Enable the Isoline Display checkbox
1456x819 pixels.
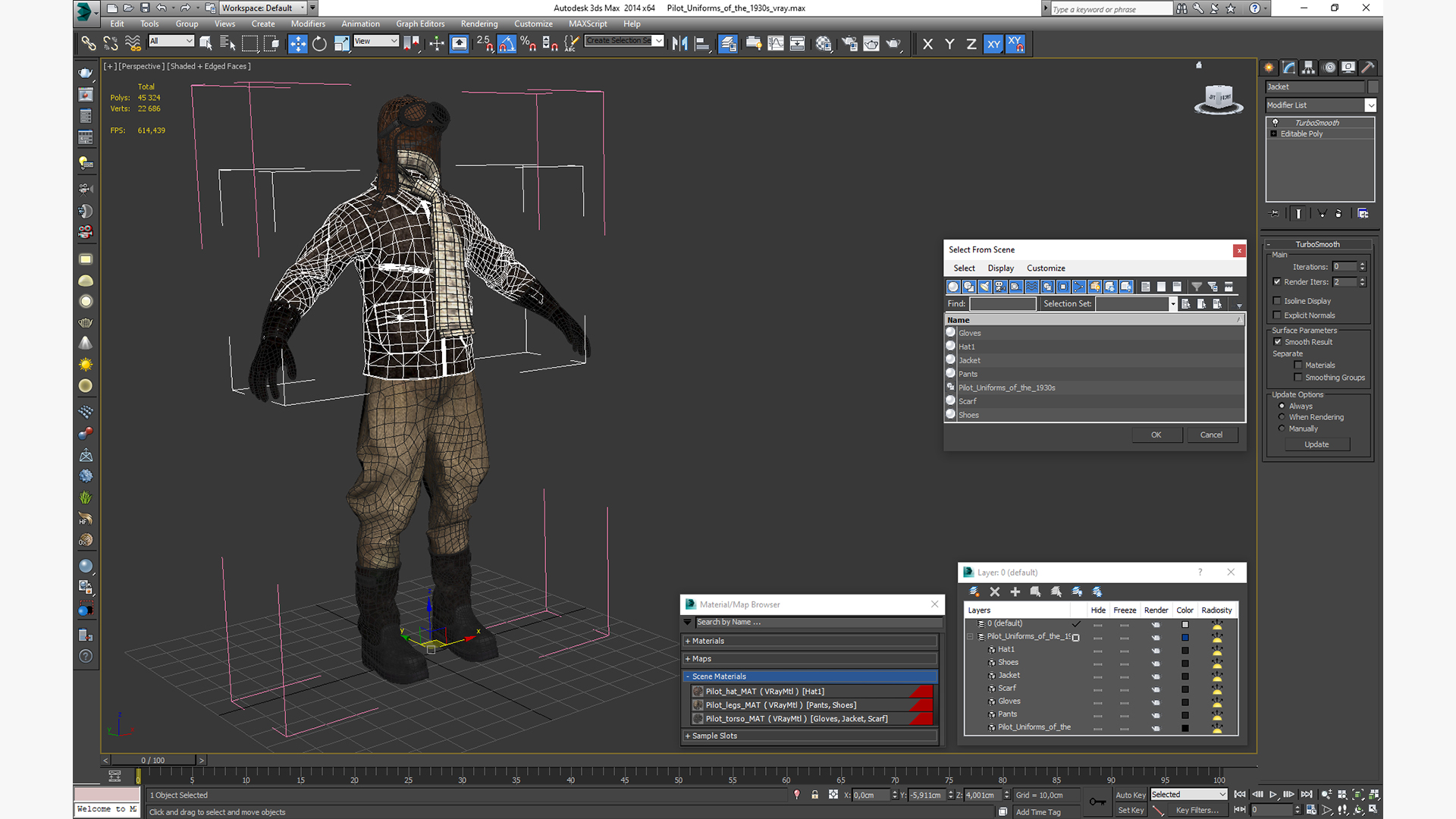[x=1277, y=301]
